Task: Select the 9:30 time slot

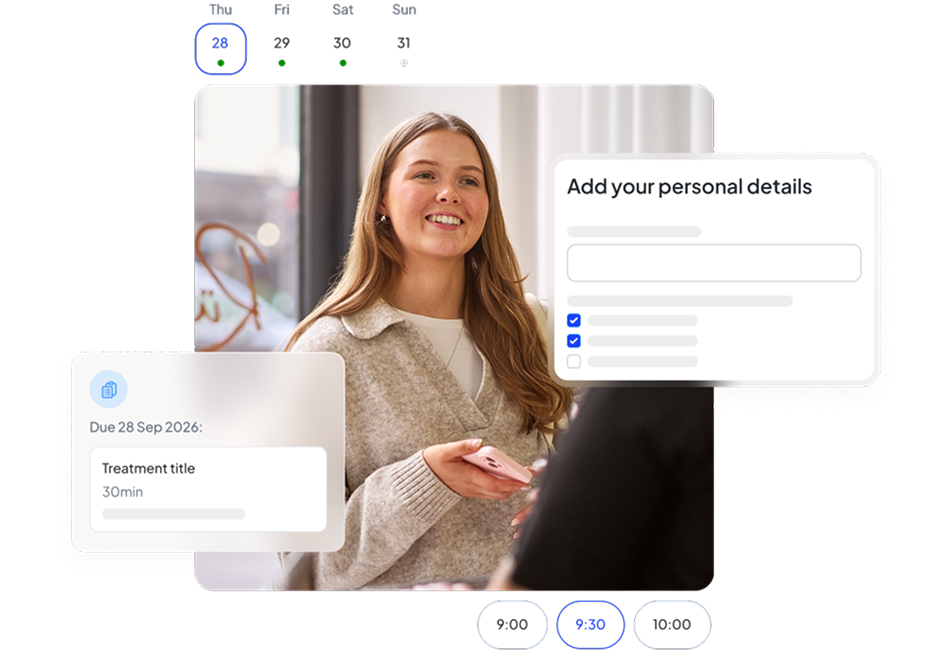Action: click(x=590, y=625)
